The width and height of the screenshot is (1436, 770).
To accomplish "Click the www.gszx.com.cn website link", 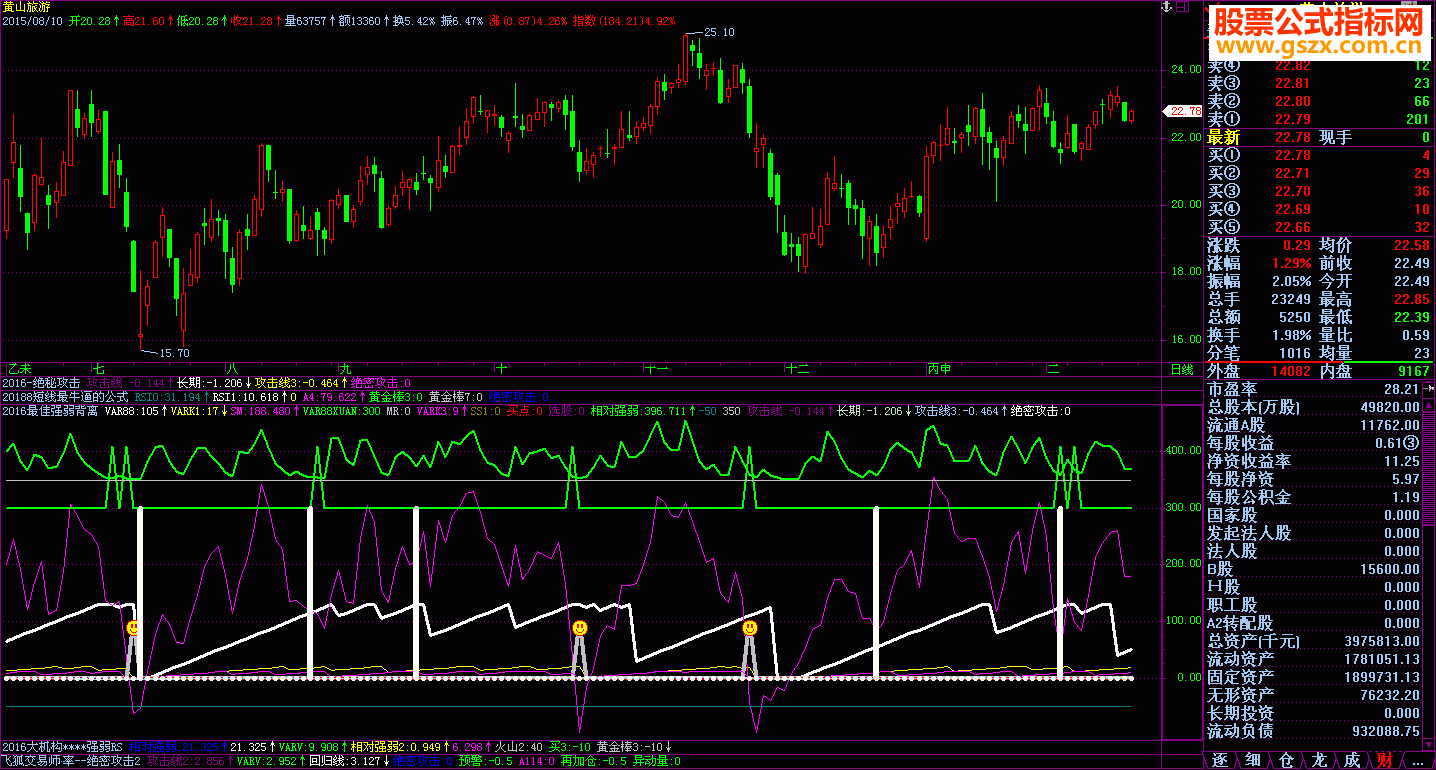I will (1317, 46).
